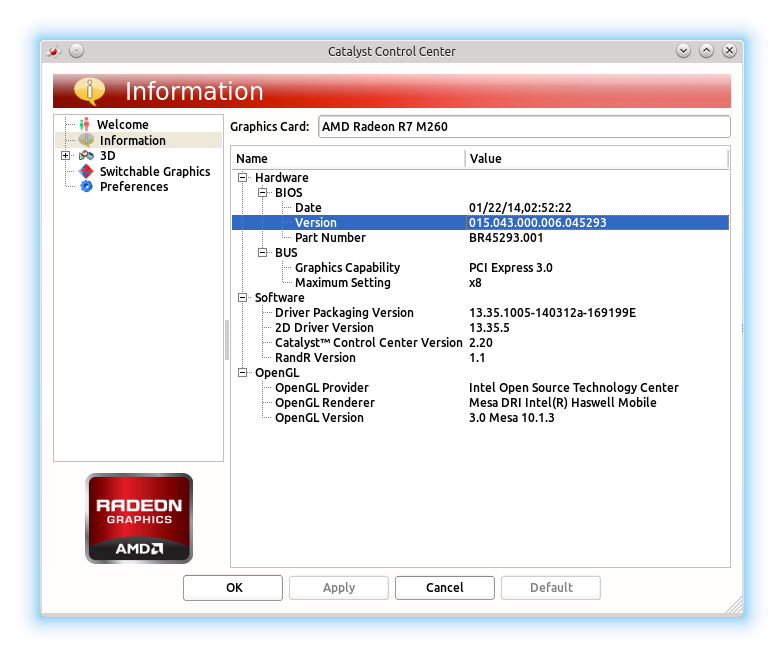
Task: Click the Apply button
Action: 339,588
